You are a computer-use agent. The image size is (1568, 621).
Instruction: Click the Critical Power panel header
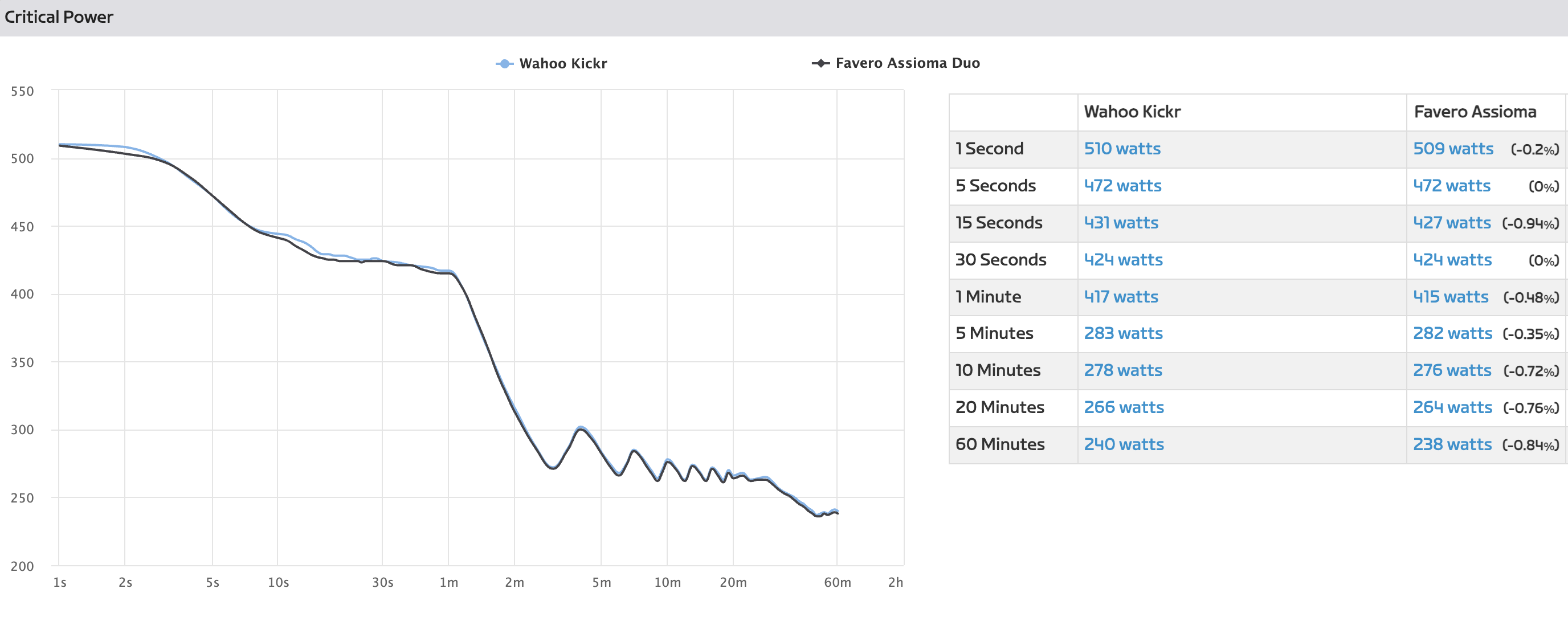pos(59,17)
